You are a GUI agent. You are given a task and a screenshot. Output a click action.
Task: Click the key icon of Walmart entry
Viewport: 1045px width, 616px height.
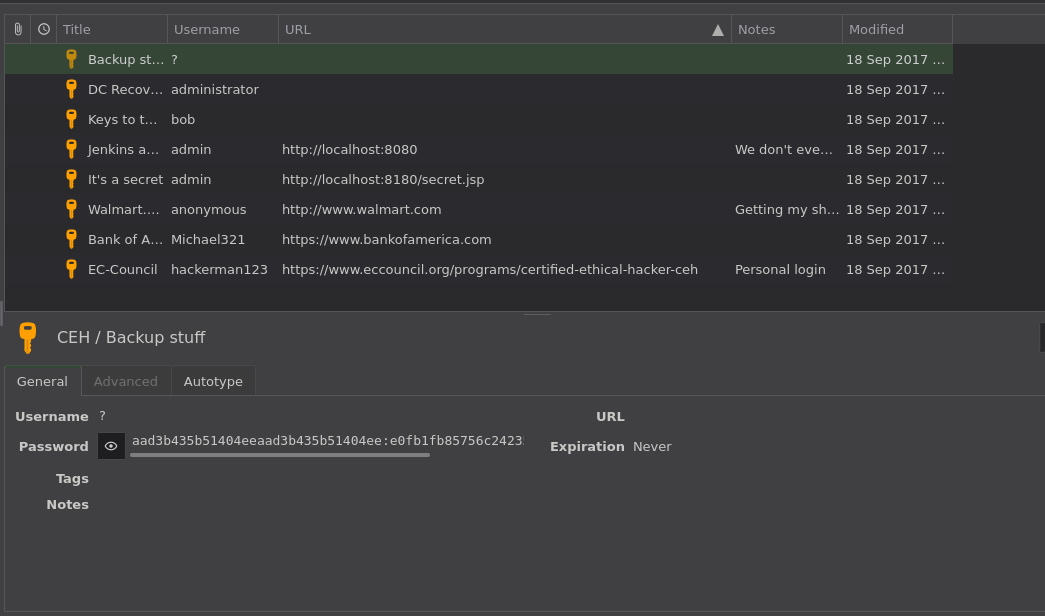[x=71, y=209]
